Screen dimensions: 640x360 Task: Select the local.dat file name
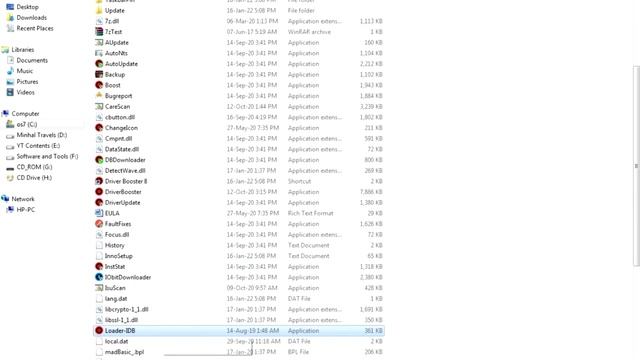(116, 341)
